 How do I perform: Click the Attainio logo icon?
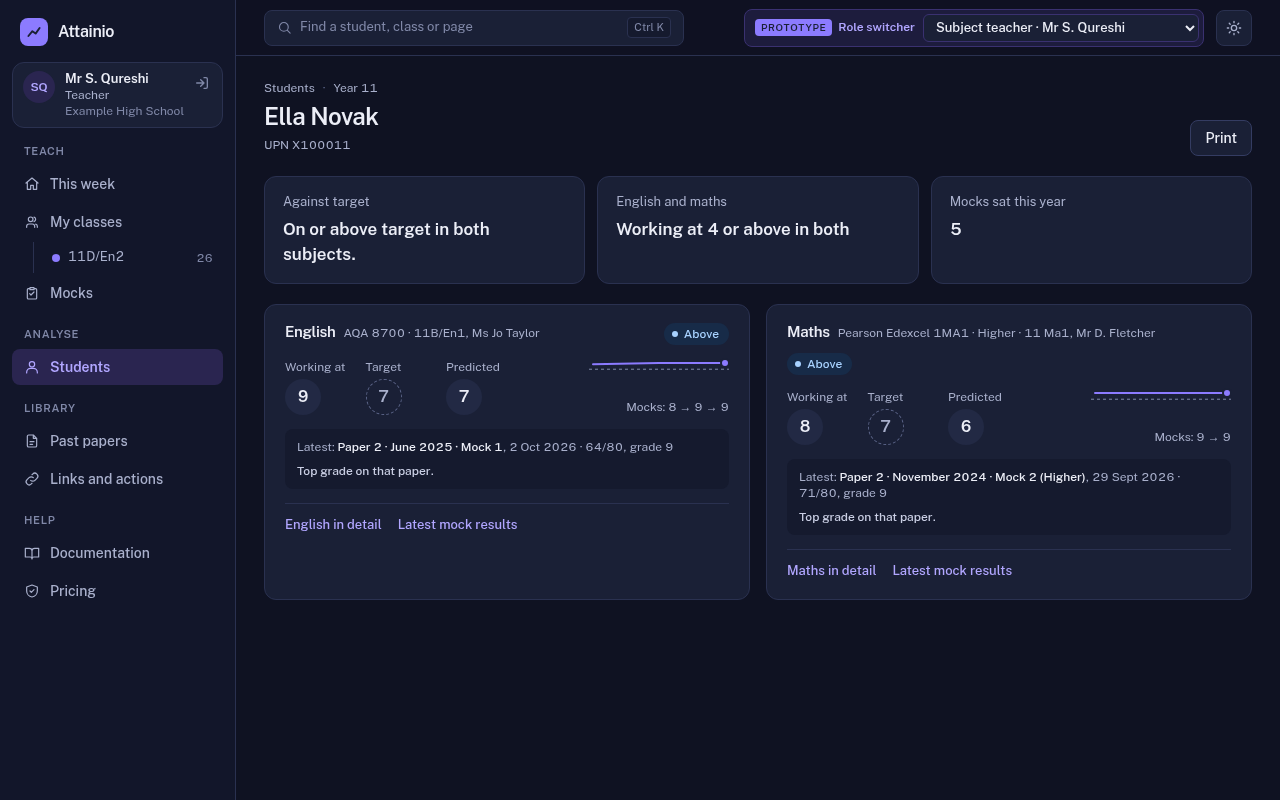[x=34, y=32]
